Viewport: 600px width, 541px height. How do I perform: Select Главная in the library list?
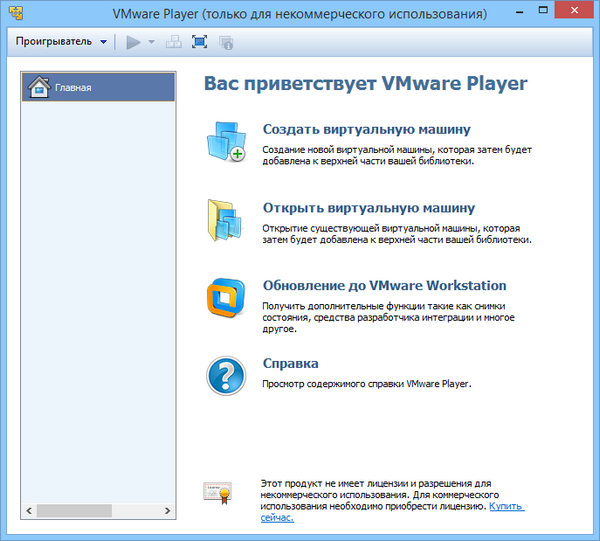pos(98,87)
